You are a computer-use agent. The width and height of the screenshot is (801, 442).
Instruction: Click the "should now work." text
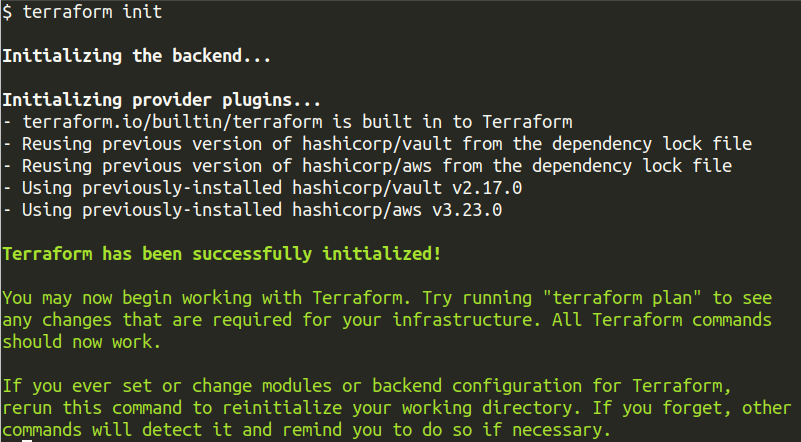tap(83, 341)
